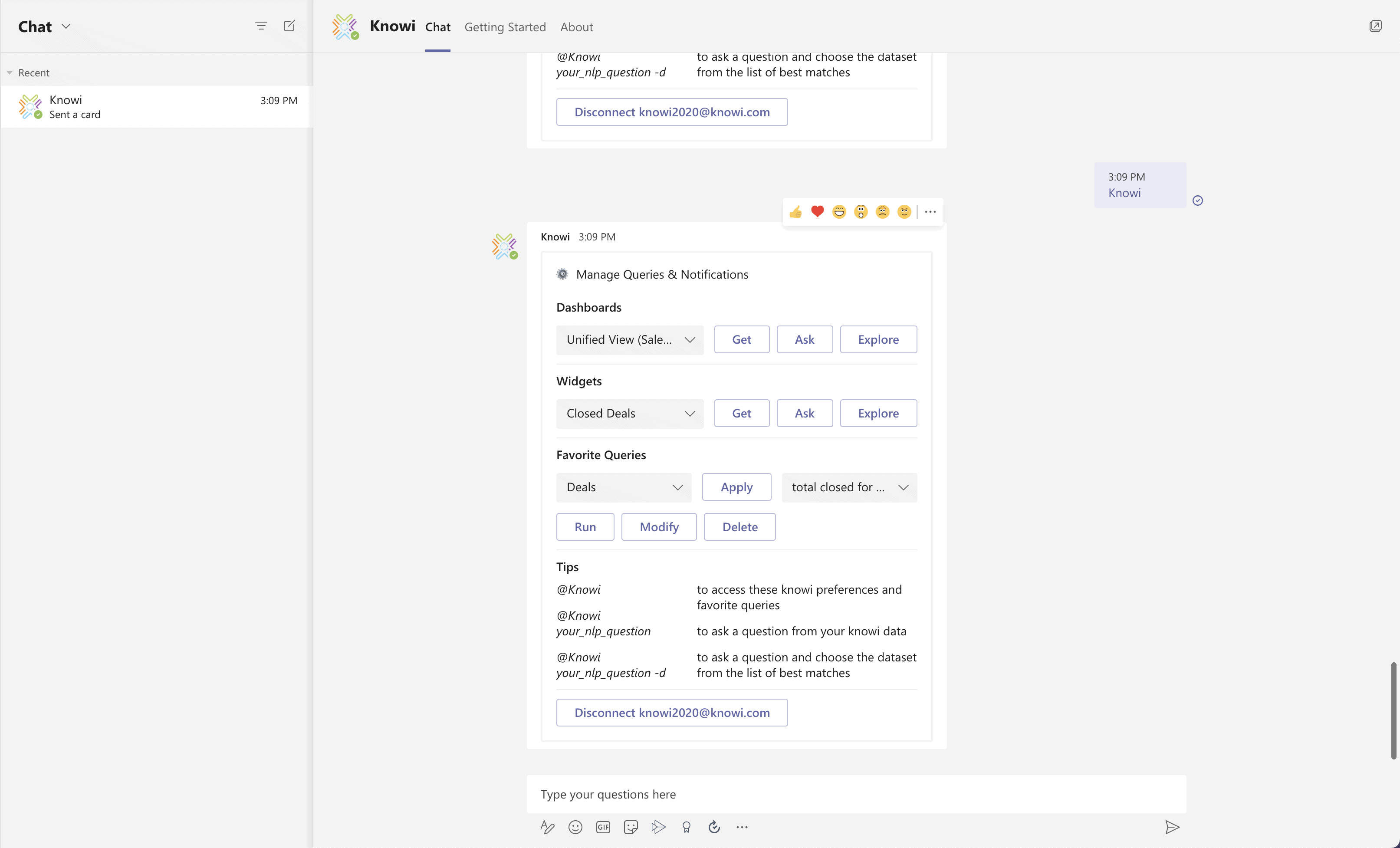Viewport: 1400px width, 848px height.
Task: Open the emoji picker
Action: point(575,827)
